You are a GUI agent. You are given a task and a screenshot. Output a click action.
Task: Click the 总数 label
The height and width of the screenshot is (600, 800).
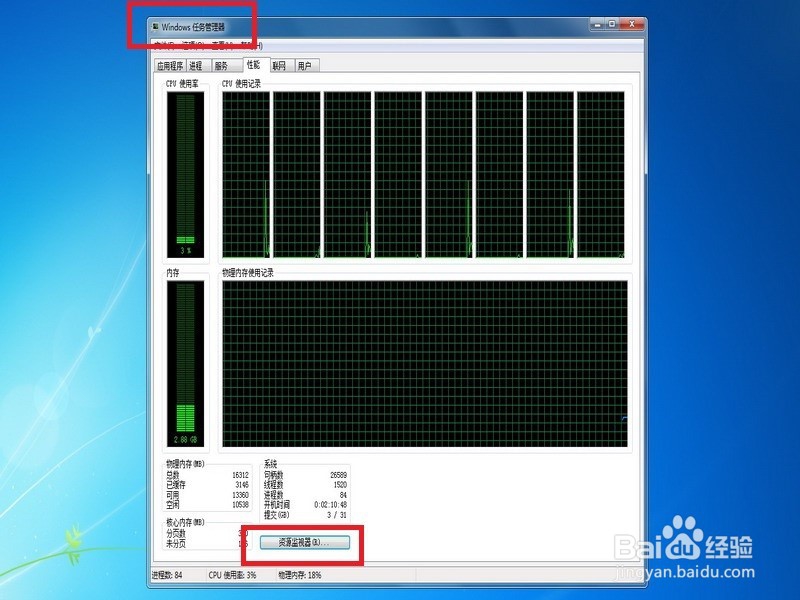point(173,475)
